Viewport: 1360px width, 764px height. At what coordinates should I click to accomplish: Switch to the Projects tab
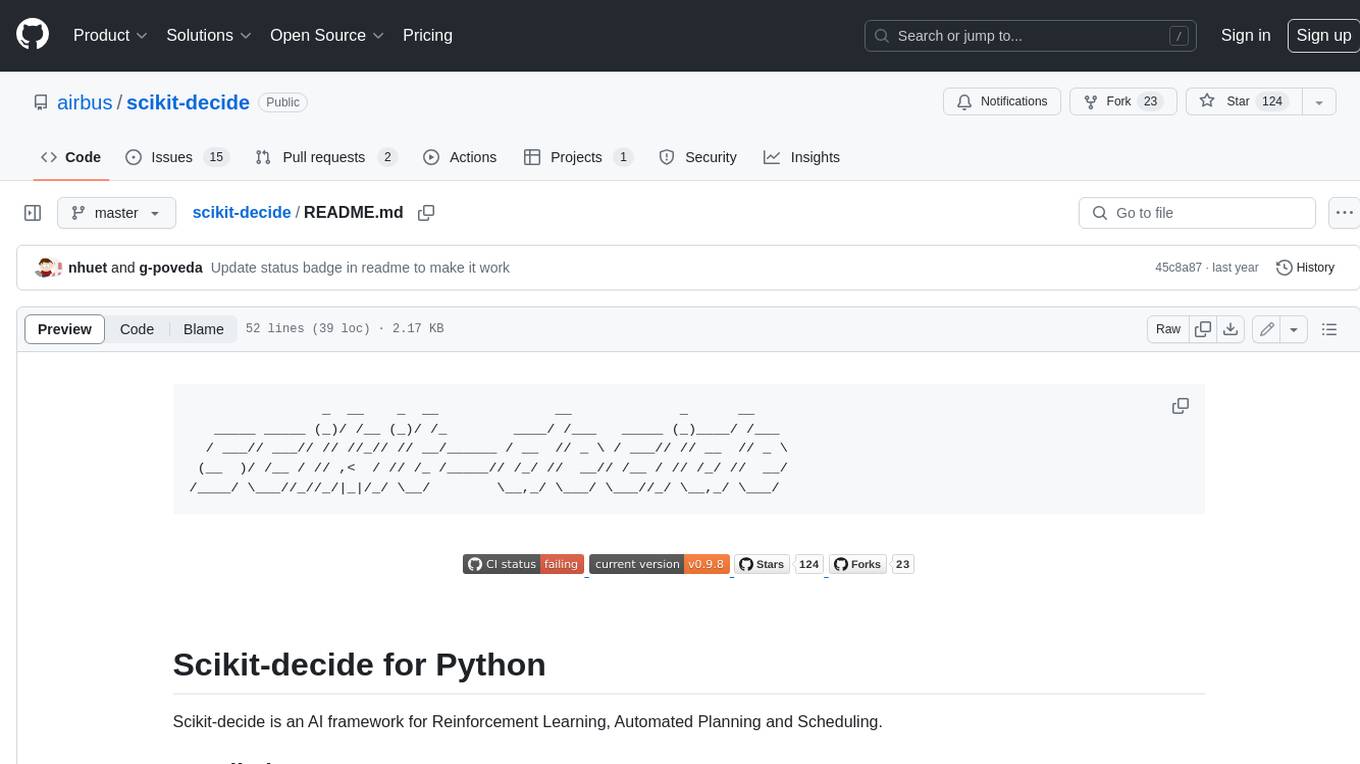point(578,157)
